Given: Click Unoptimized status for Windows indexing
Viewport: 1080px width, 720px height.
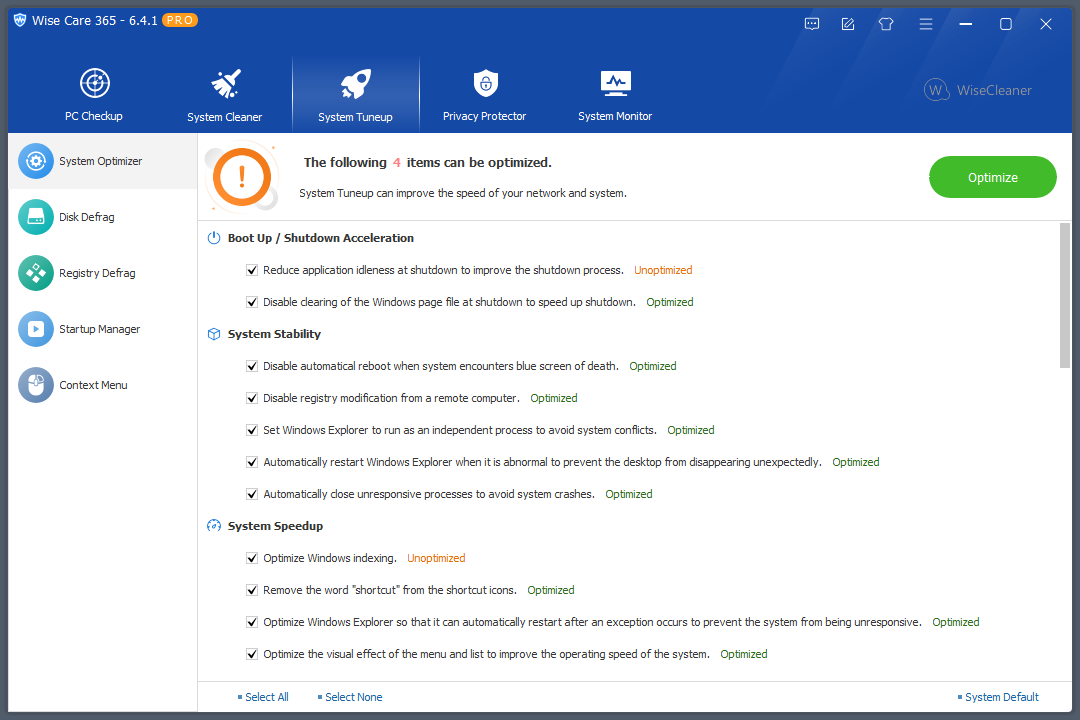Looking at the screenshot, I should point(436,558).
